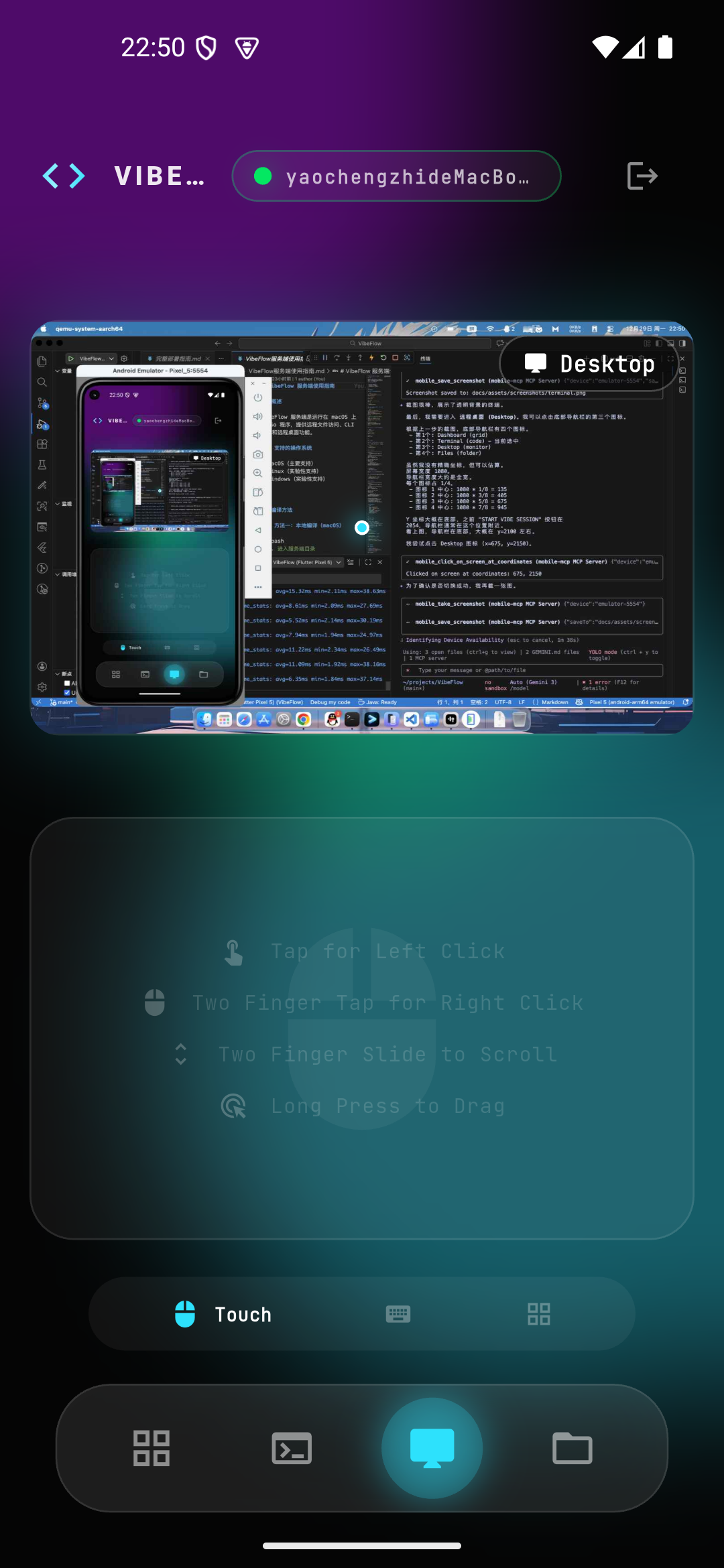Image resolution: width=724 pixels, height=1568 pixels.
Task: Toggle the secondary sidebar icon in the remote VS Code title bar
Action: click(682, 343)
